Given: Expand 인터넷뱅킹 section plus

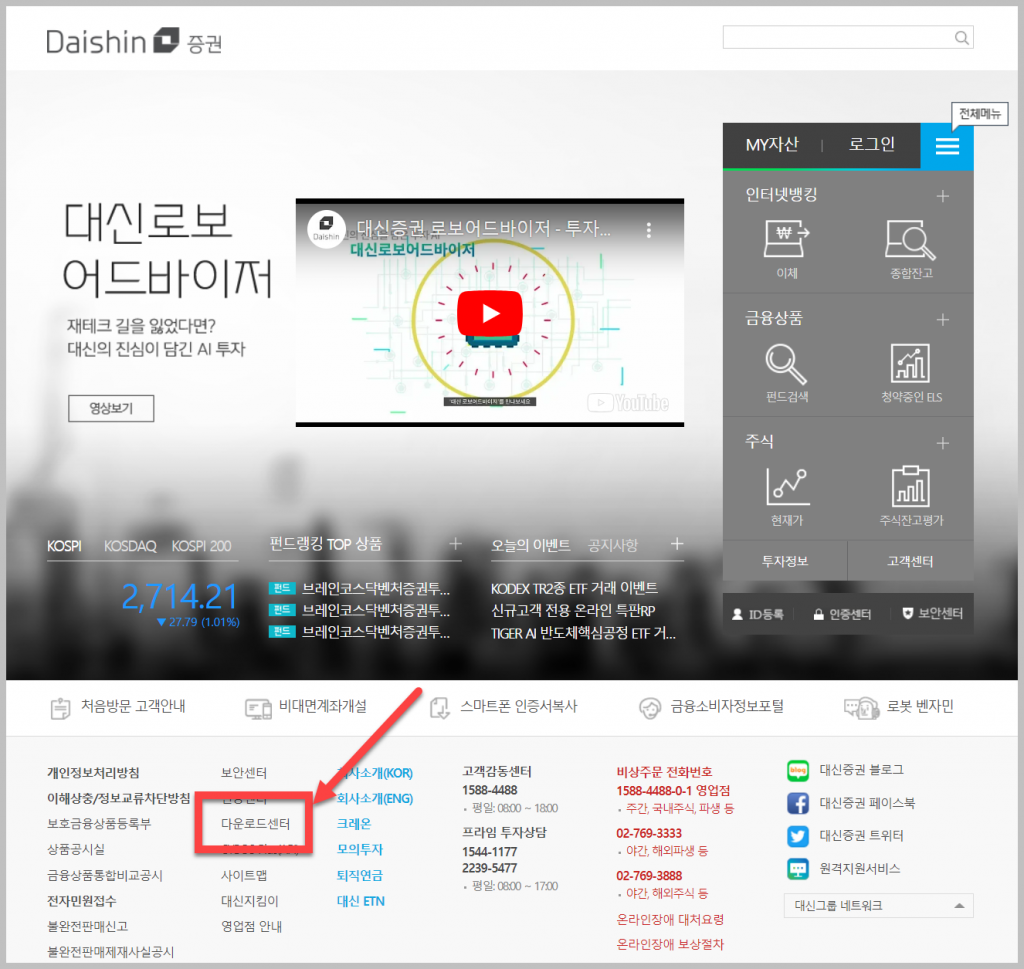Looking at the screenshot, I should point(942,196).
